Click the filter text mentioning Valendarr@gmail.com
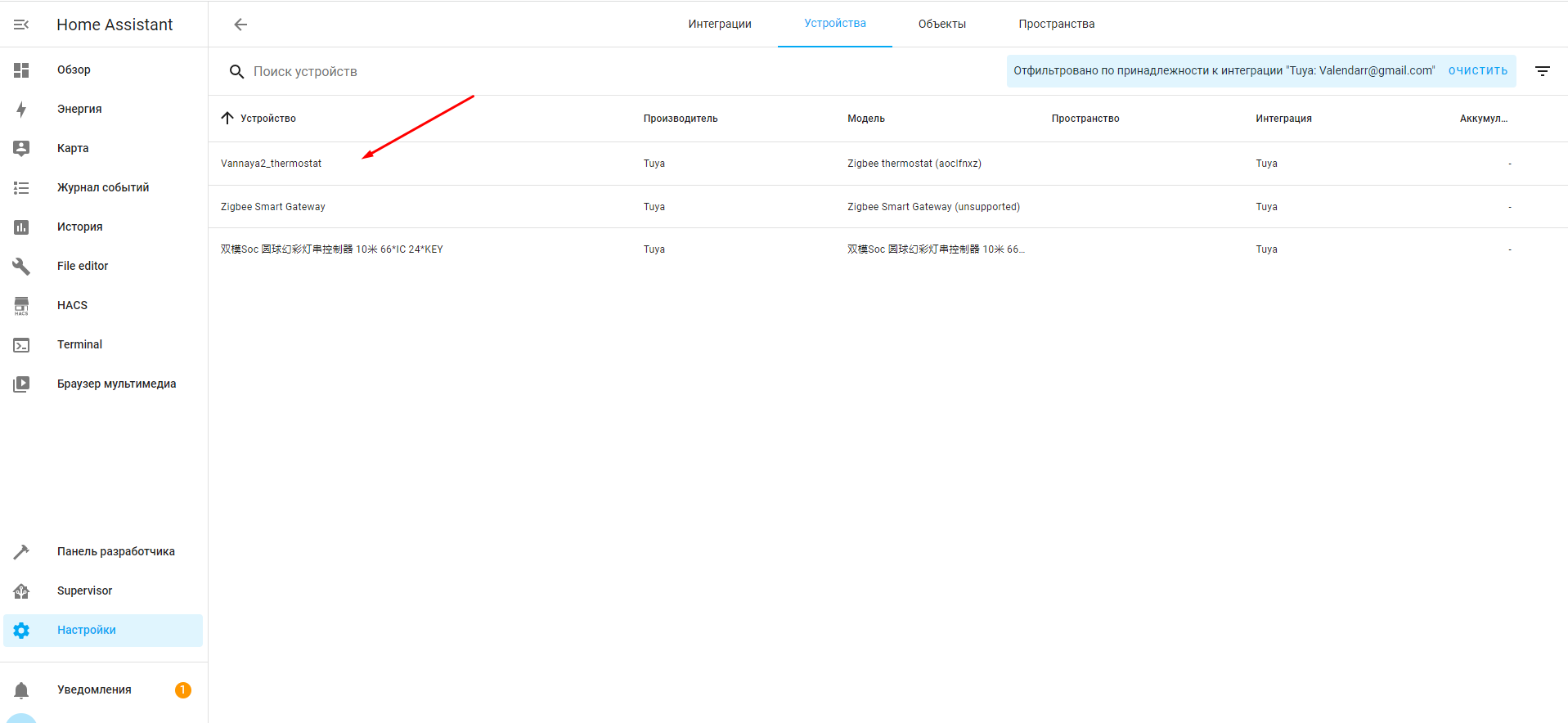Viewport: 1568px width, 723px height. (1224, 71)
